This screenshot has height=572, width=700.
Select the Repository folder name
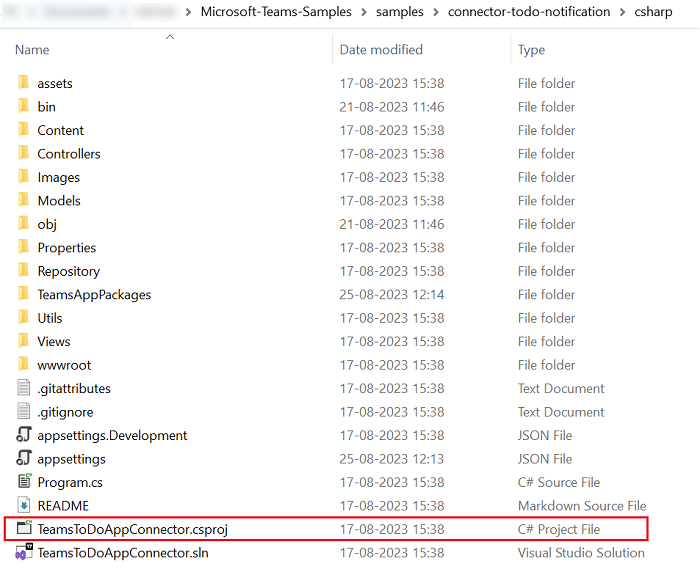point(69,271)
